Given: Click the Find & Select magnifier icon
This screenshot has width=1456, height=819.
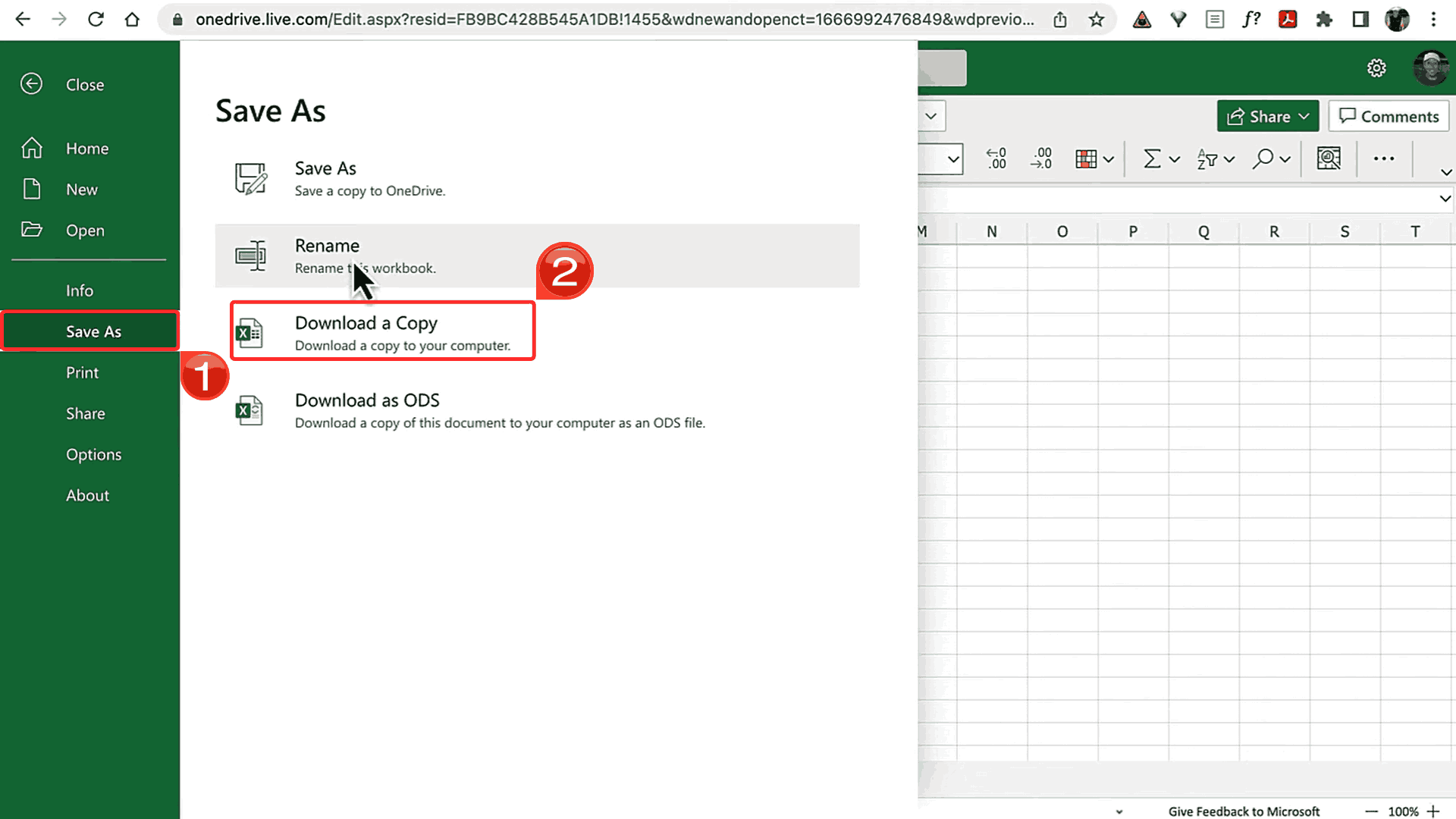Looking at the screenshot, I should click(1263, 158).
